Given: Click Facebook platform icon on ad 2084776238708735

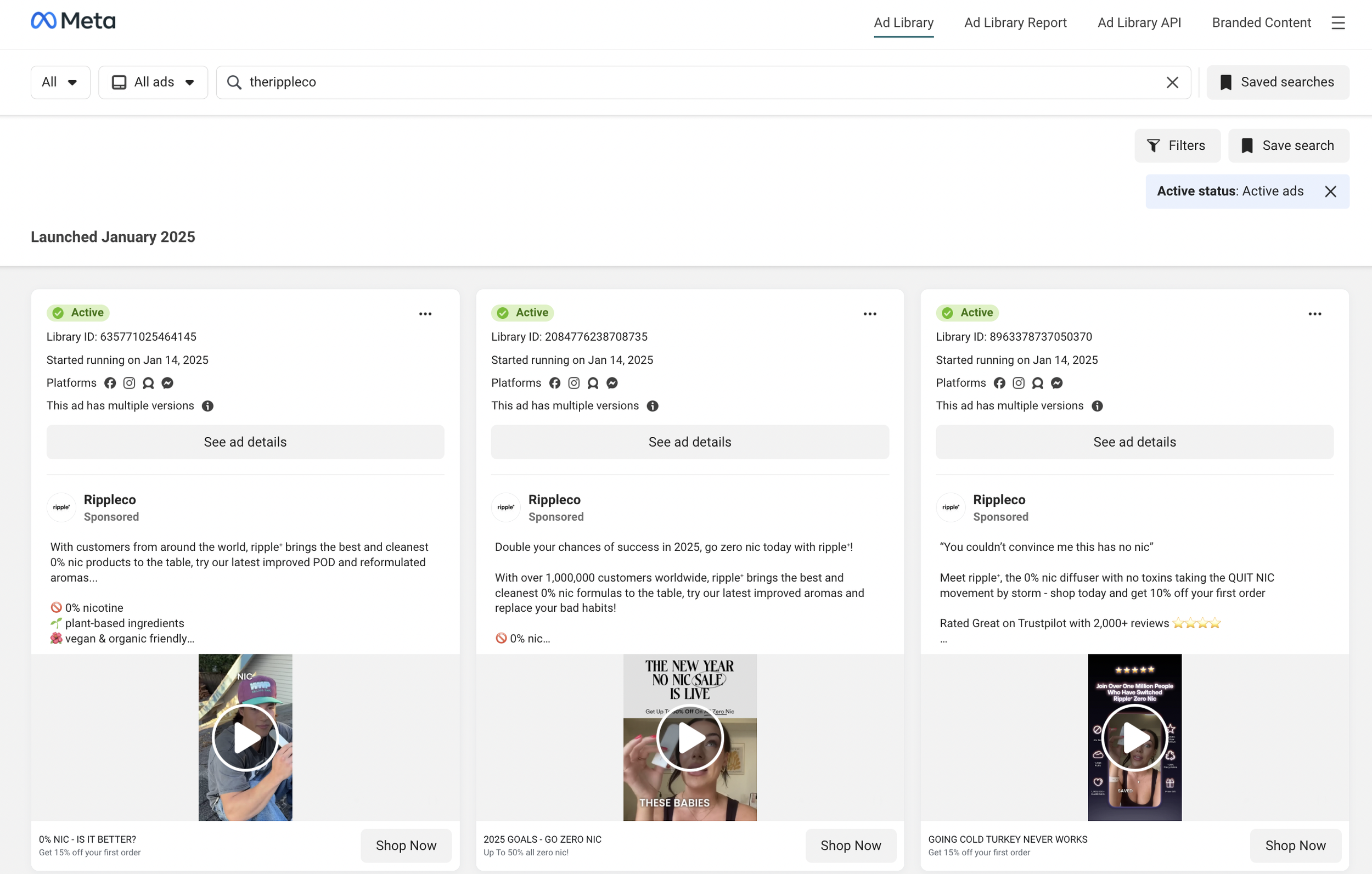Looking at the screenshot, I should click(x=554, y=384).
